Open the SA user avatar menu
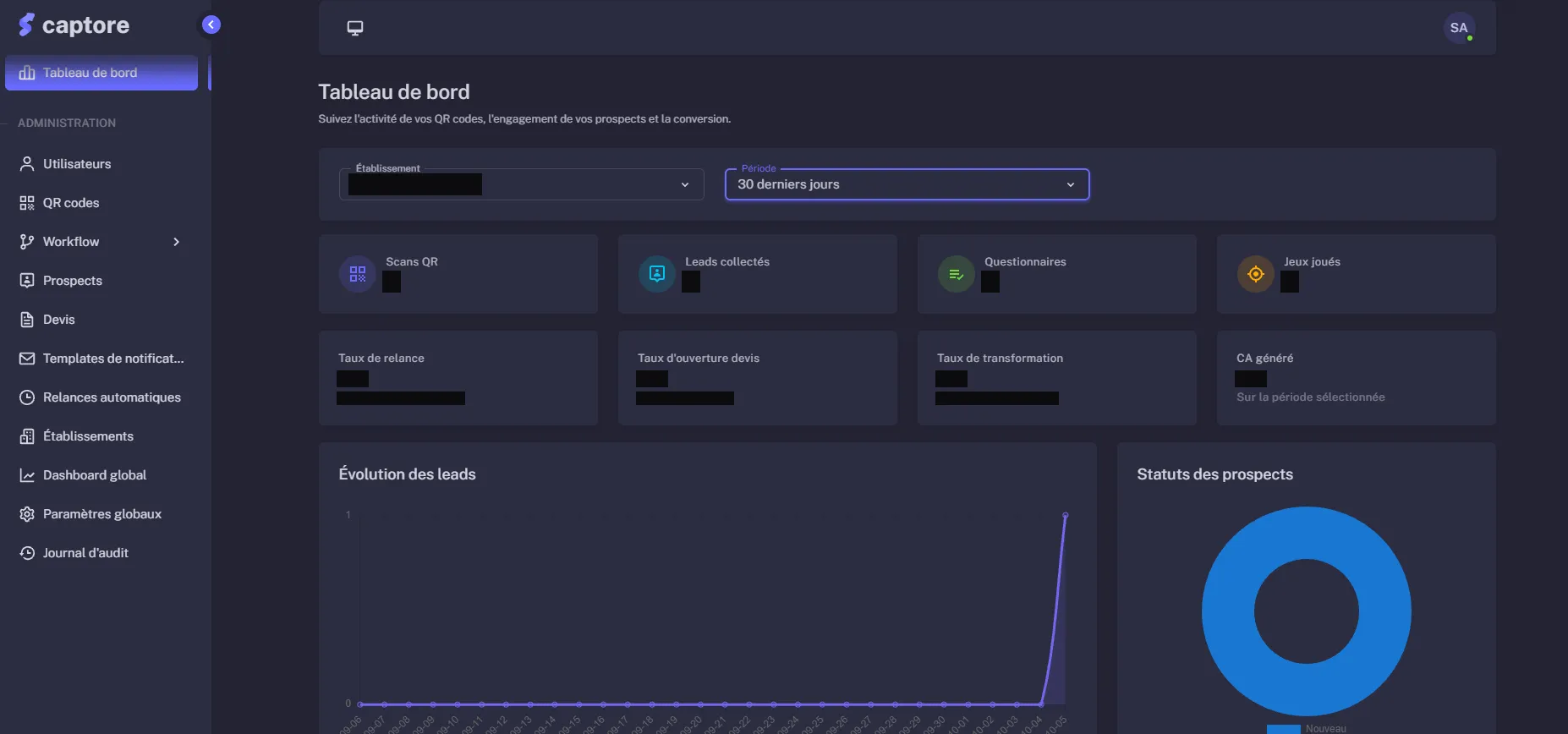Viewport: 1568px width, 734px height. click(x=1459, y=28)
